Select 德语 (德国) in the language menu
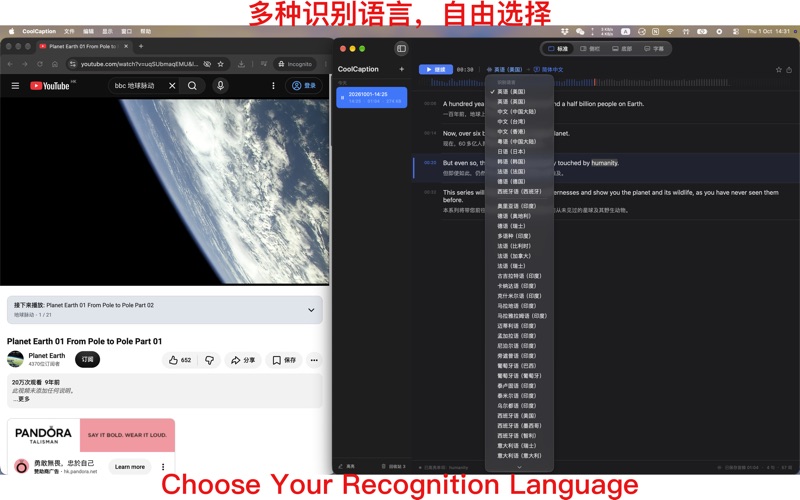The image size is (800, 500). tap(511, 181)
